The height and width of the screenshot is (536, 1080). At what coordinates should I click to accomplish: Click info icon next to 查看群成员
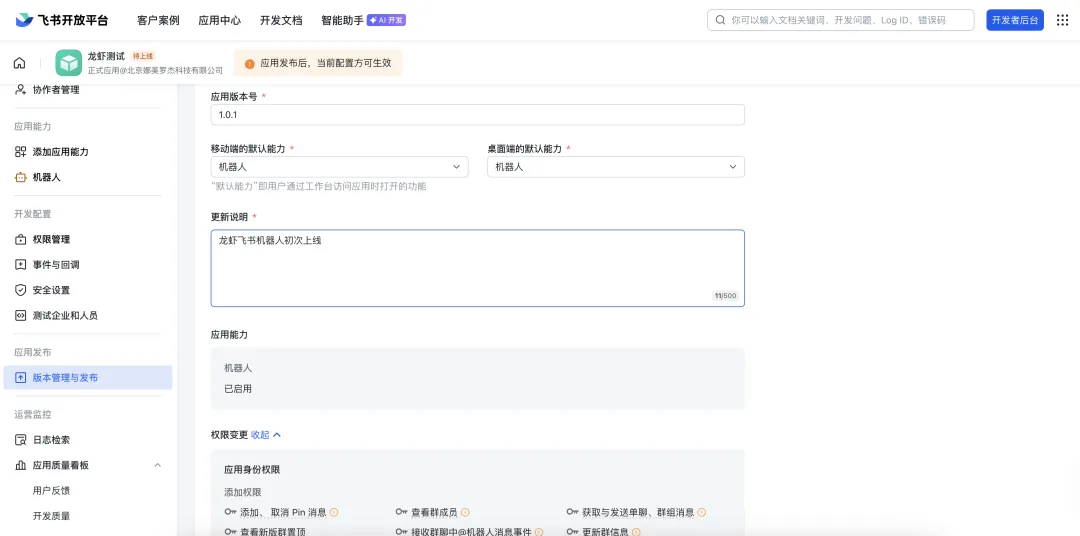point(465,512)
